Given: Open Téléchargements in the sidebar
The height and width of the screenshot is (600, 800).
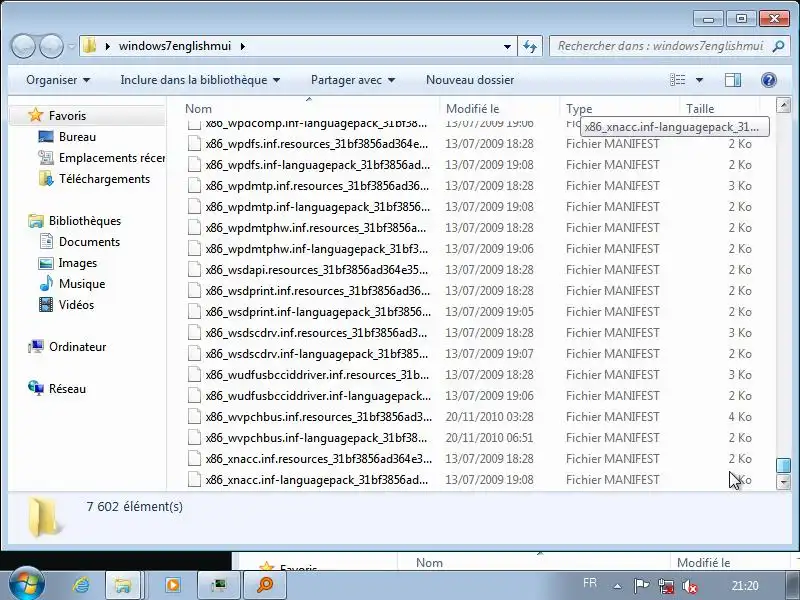Looking at the screenshot, I should click(94, 179).
